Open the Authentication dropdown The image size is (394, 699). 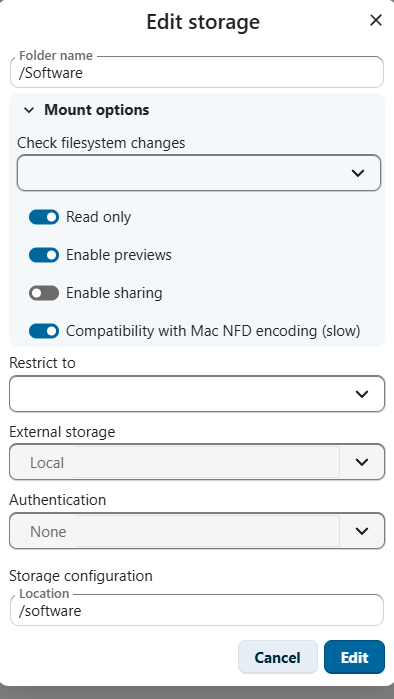point(197,530)
